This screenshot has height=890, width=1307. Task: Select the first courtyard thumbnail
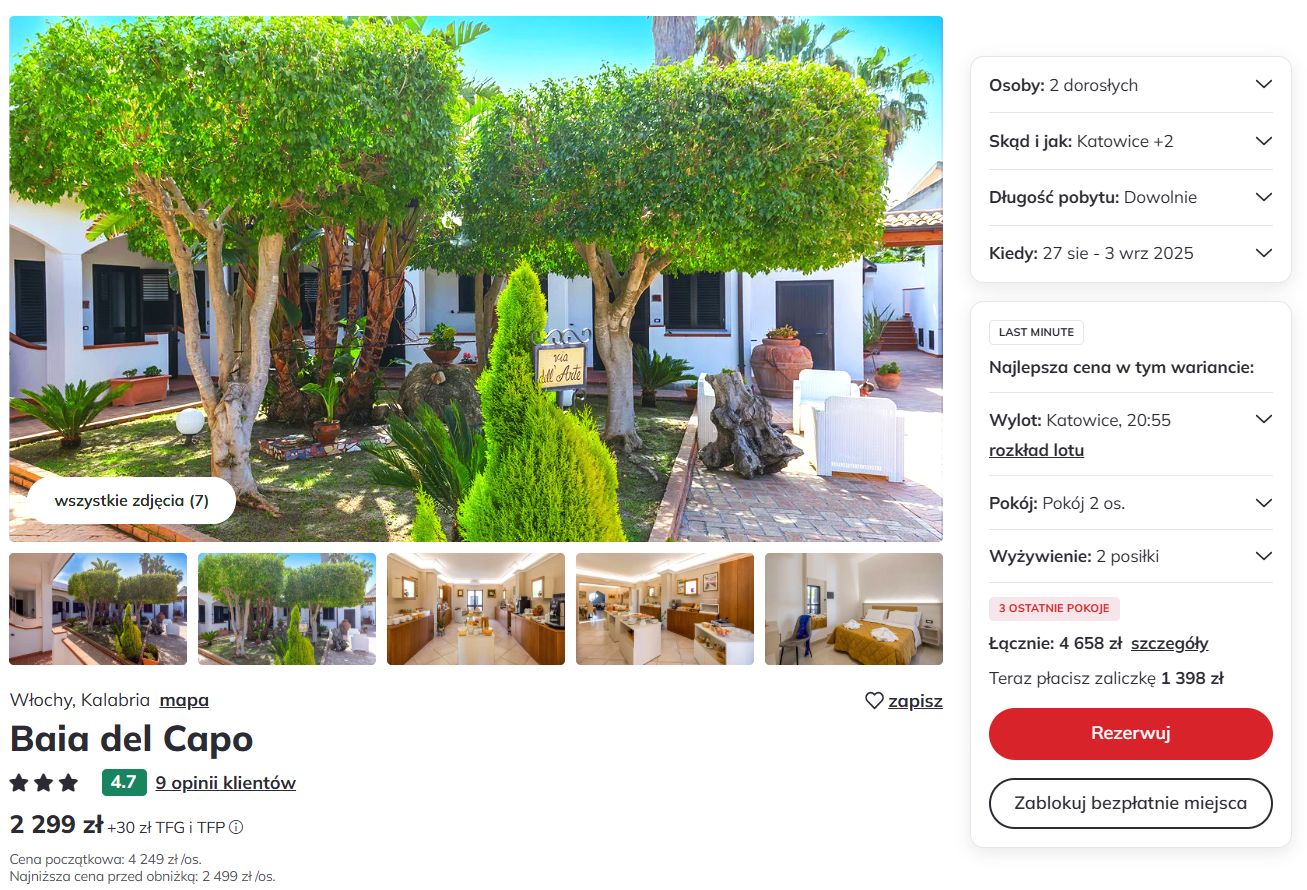(98, 609)
